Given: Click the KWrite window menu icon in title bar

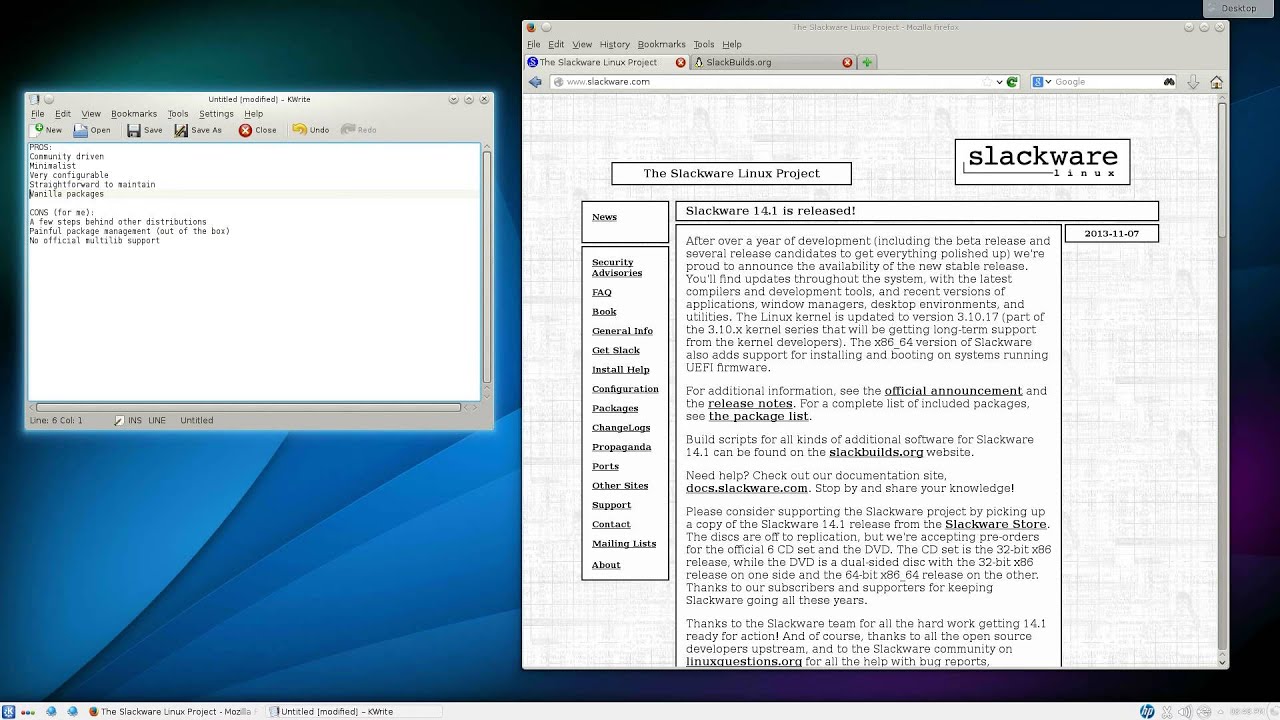Looking at the screenshot, I should click(x=34, y=99).
